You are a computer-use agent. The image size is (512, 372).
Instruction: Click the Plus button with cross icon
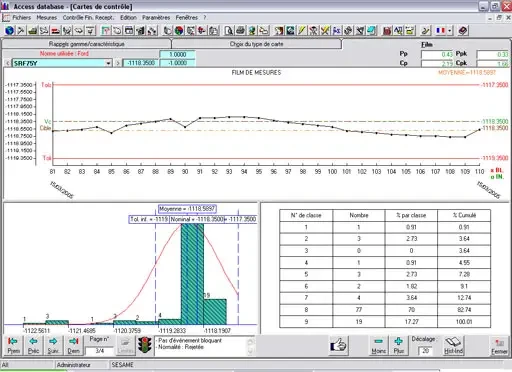tap(399, 346)
